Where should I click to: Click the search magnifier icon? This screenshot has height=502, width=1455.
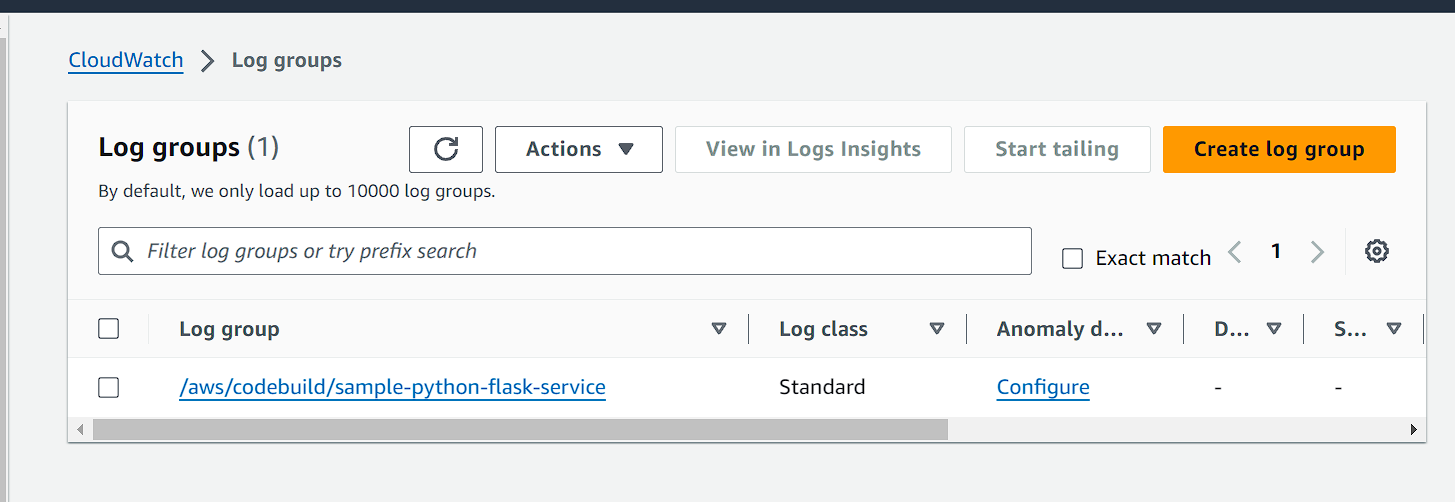point(123,251)
